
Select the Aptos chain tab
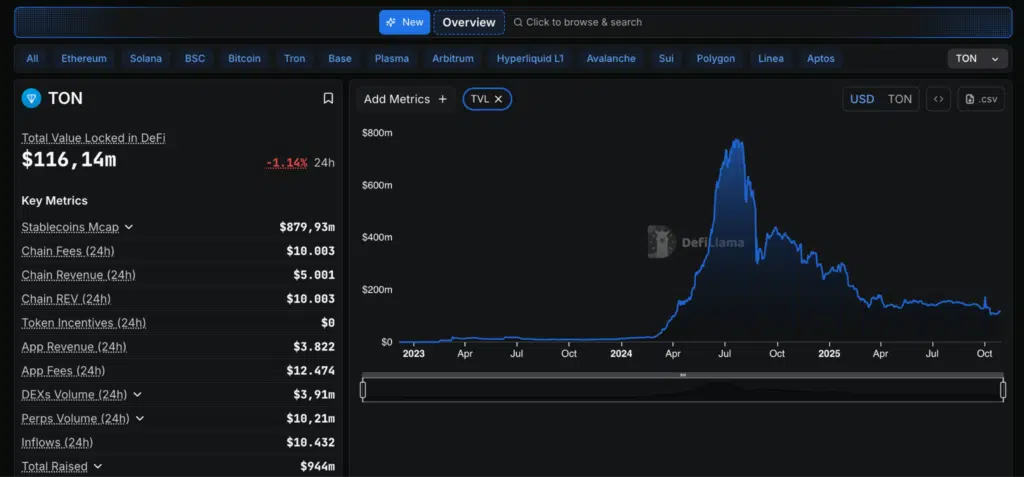click(x=820, y=59)
